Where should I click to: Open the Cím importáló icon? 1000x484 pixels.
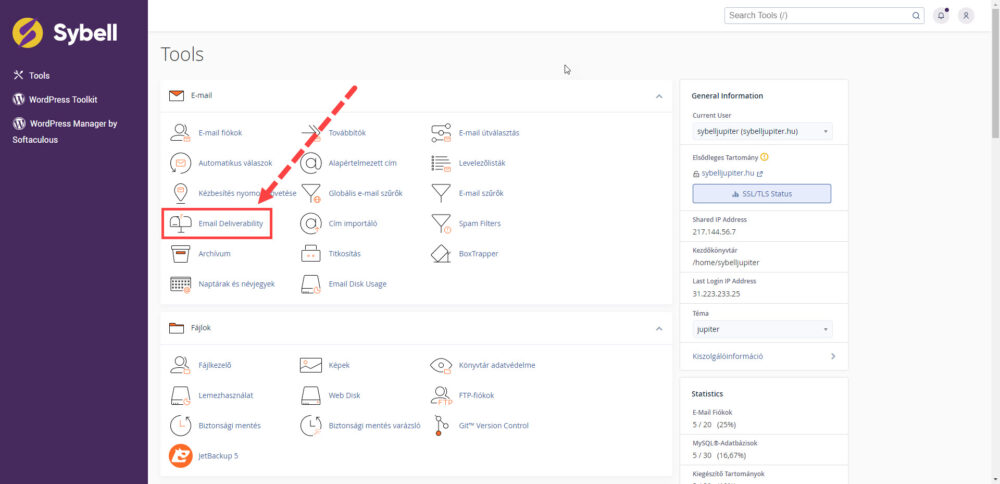tap(311, 223)
